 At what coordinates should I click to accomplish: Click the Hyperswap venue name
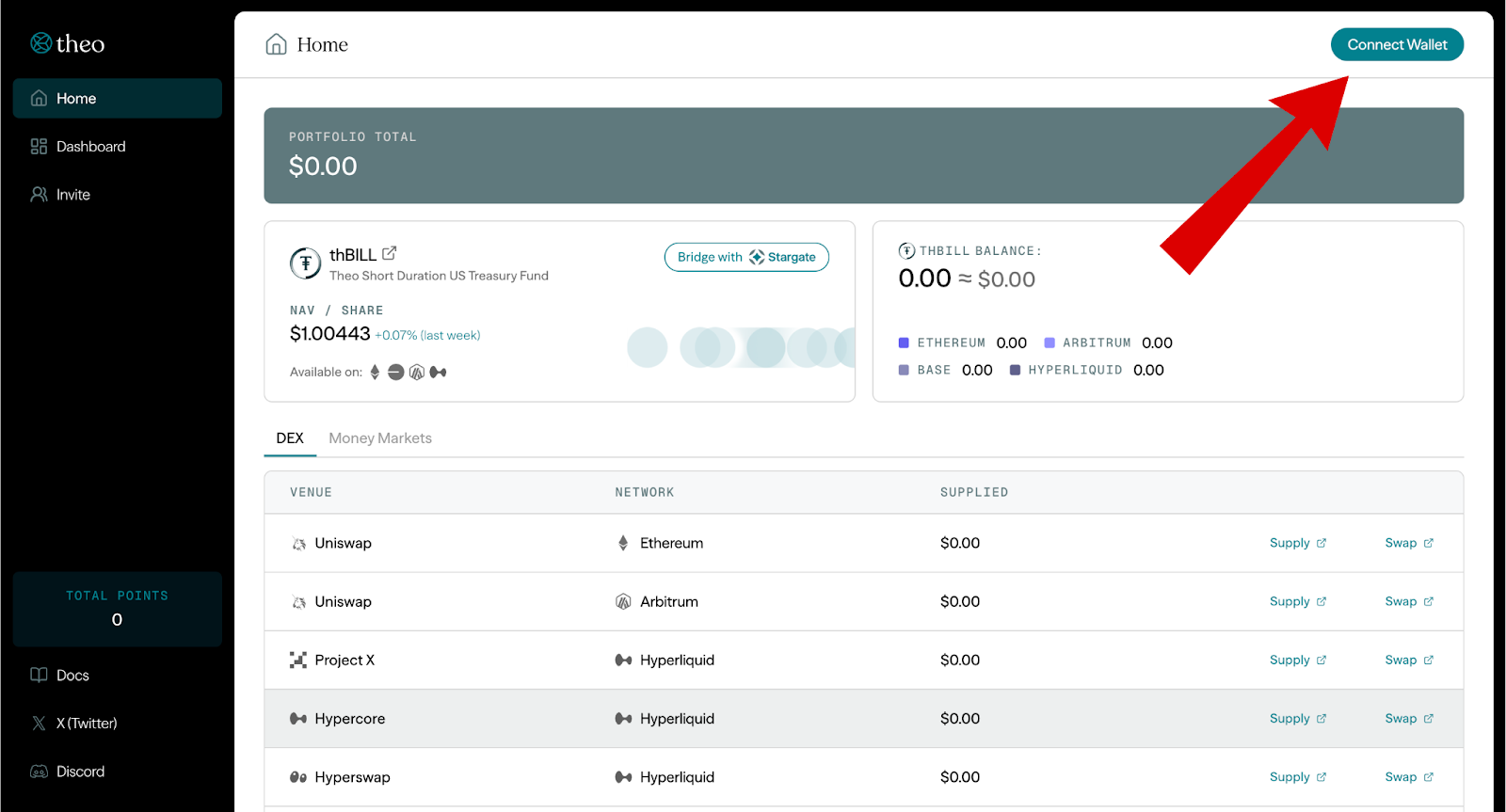(x=352, y=777)
